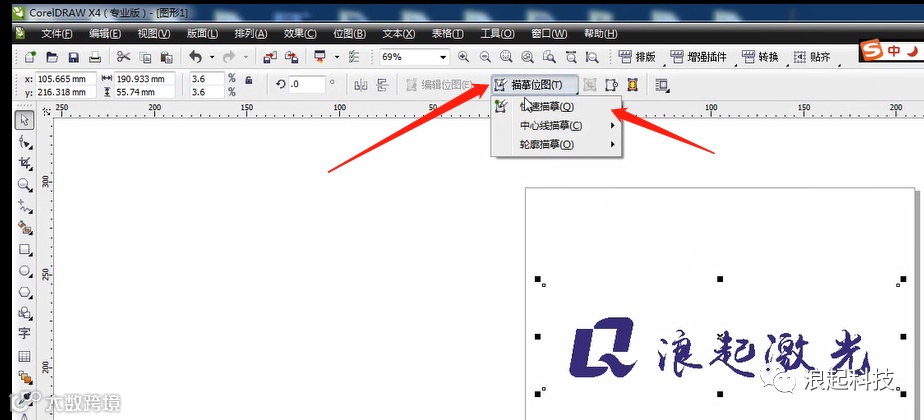Zoom to selected objects icon

(x=506, y=57)
